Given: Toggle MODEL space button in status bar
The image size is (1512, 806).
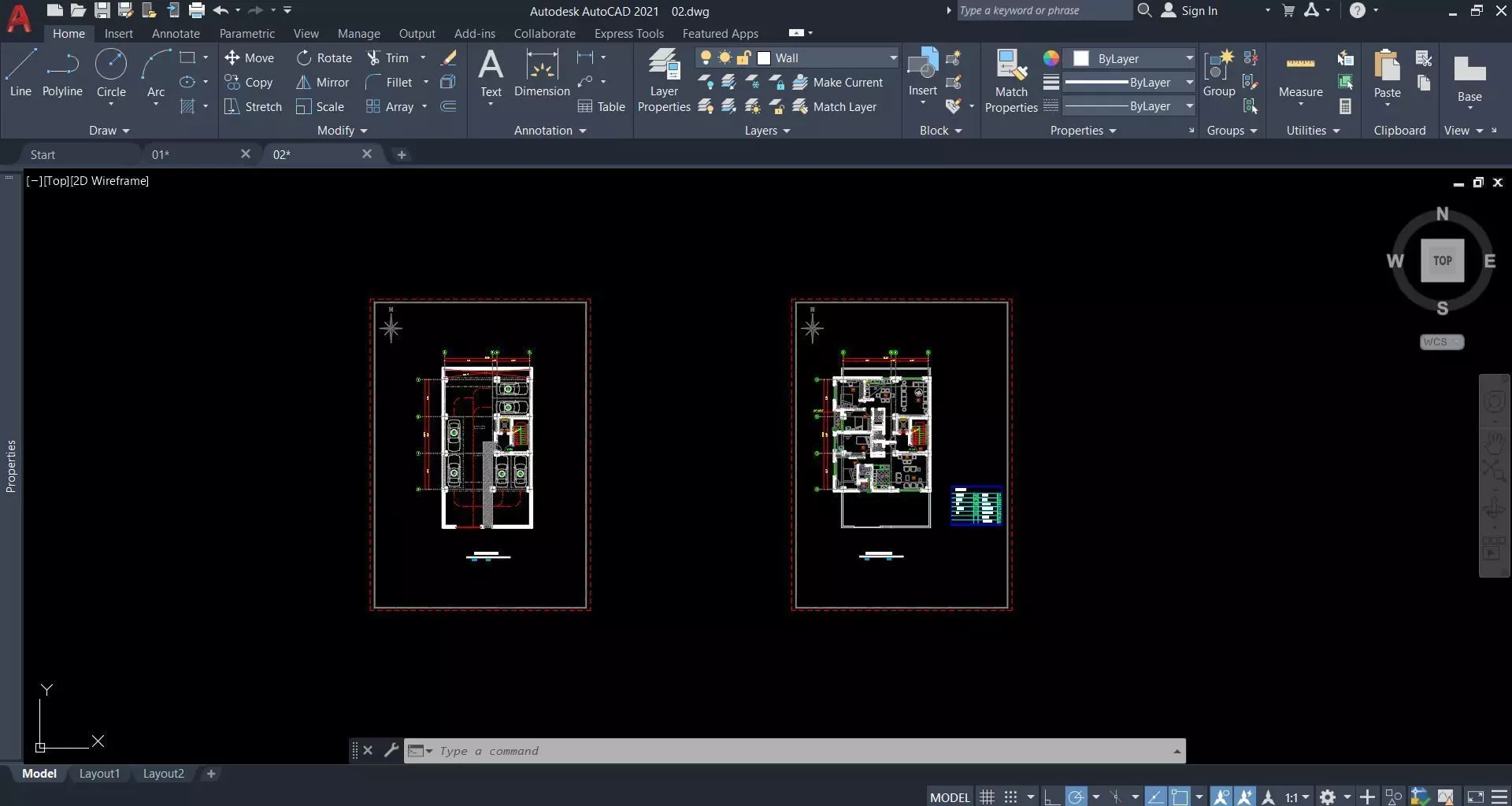Looking at the screenshot, I should (950, 797).
